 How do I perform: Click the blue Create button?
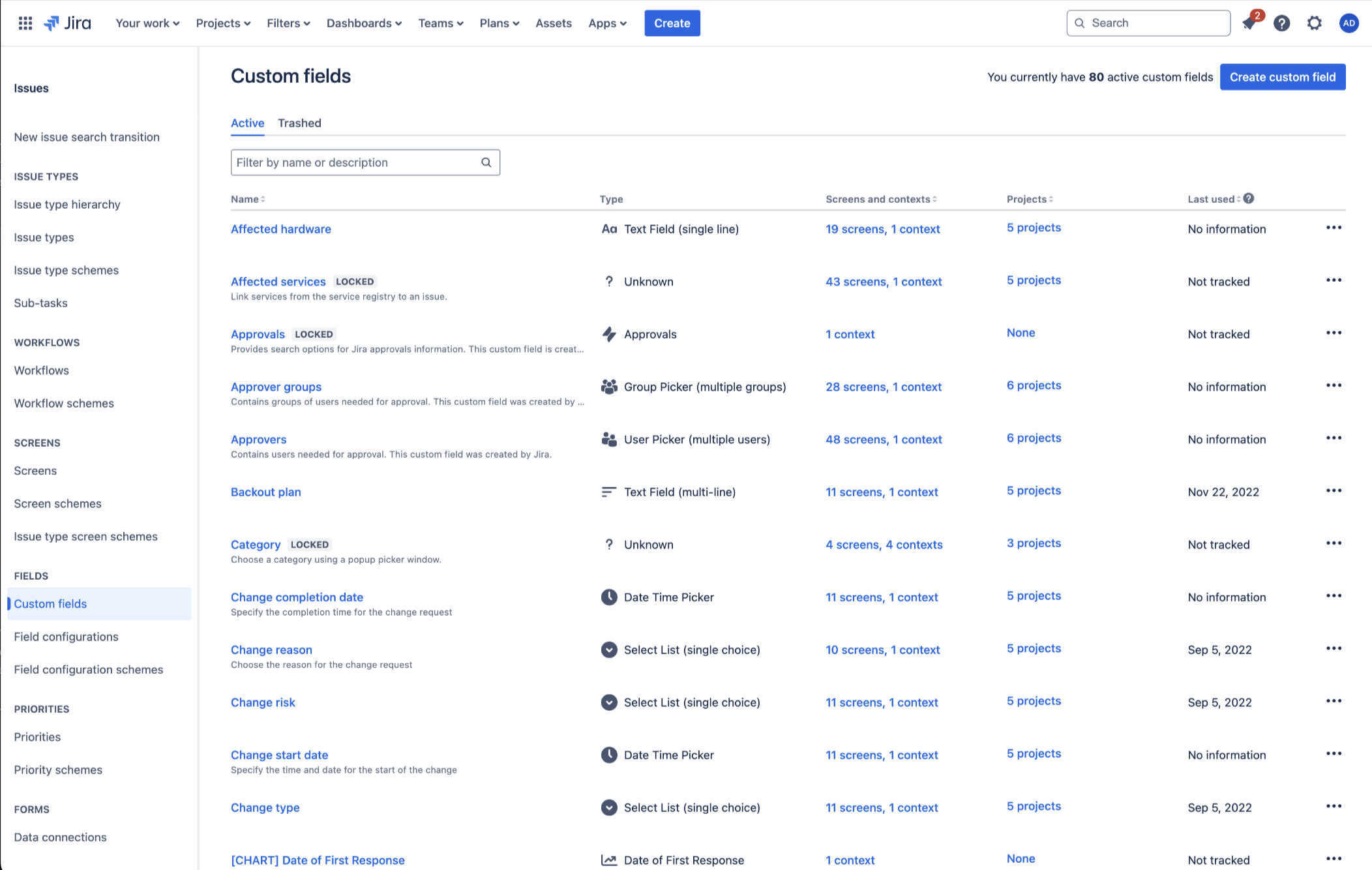pos(672,23)
